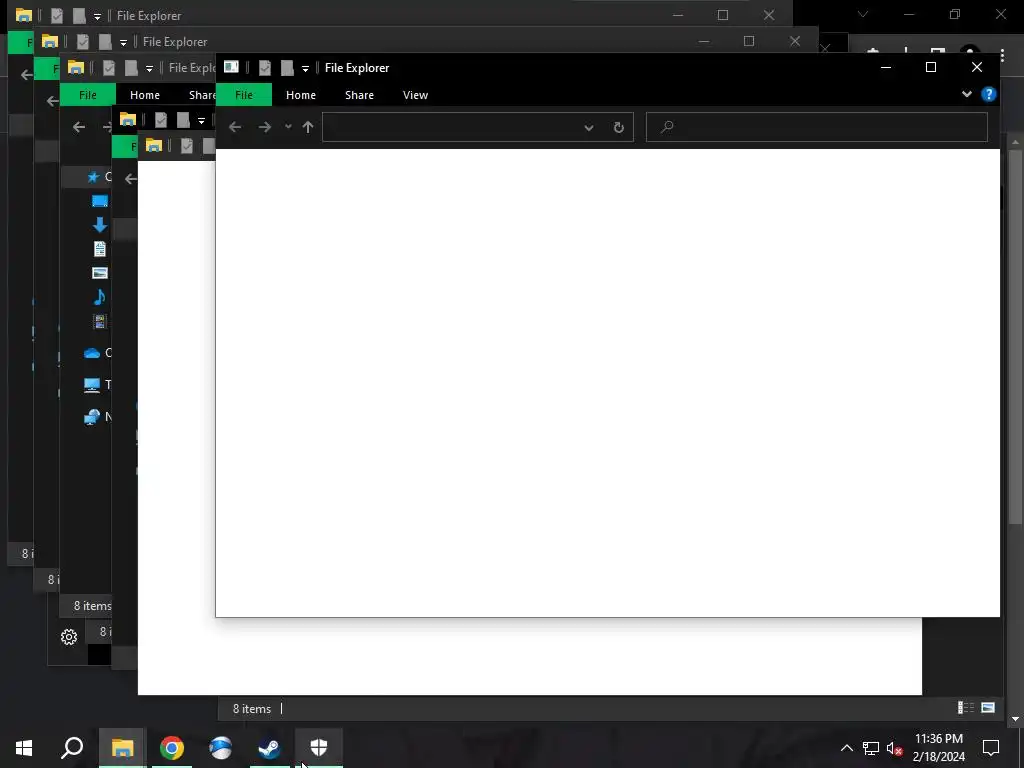1024x768 pixels.
Task: Open the Chrome three-dot menu in background window
Action: tap(1002, 56)
